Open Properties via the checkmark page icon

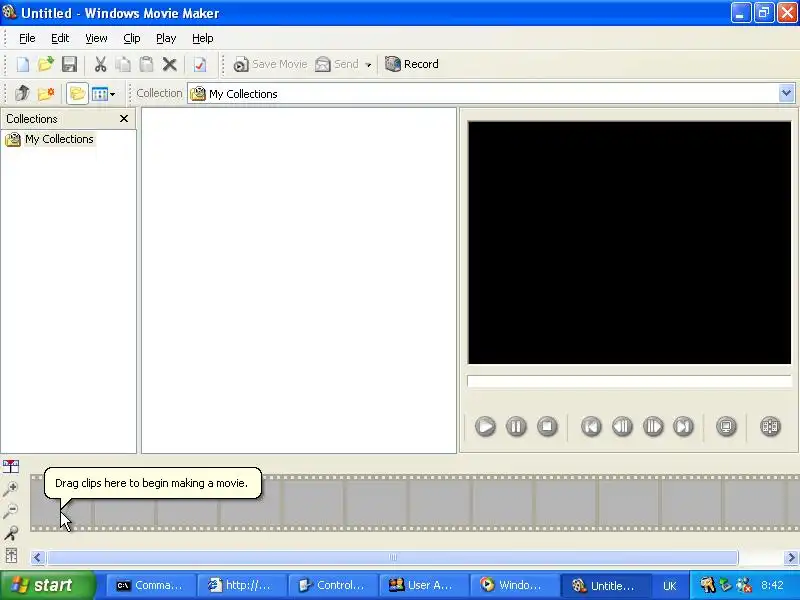coord(200,64)
